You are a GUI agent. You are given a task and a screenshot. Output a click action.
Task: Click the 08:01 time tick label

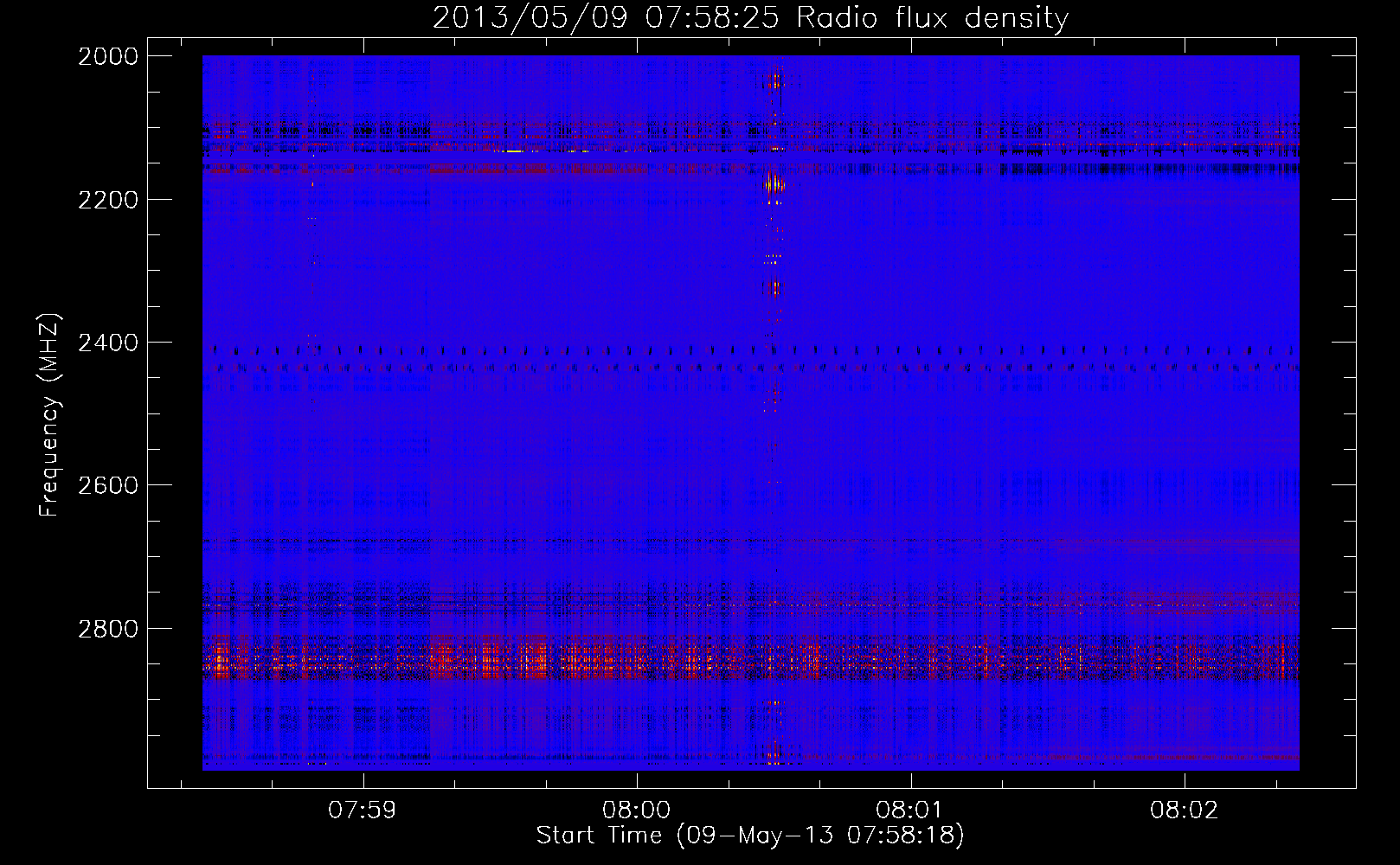click(x=909, y=811)
